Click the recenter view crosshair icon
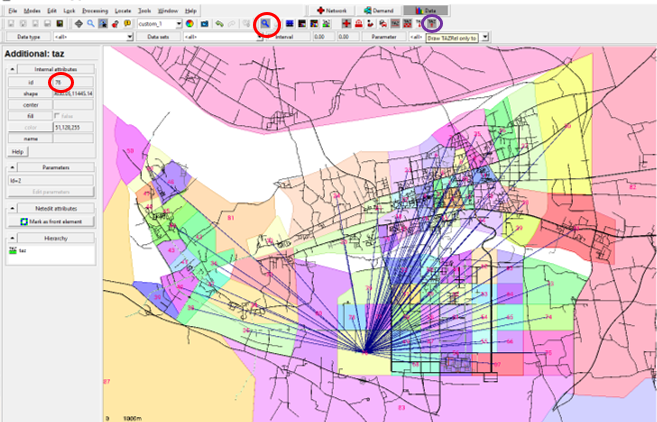 79,22
